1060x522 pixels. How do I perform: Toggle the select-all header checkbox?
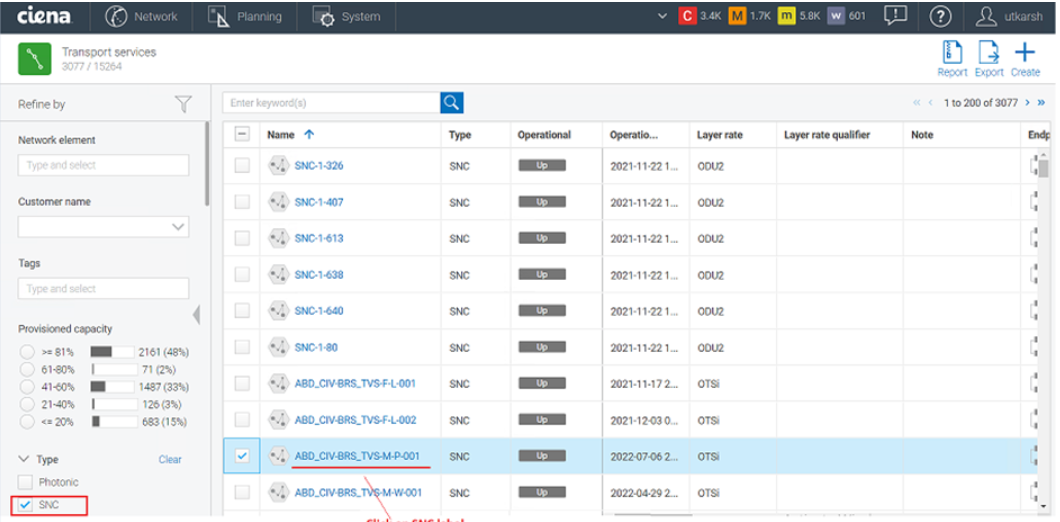(x=242, y=135)
